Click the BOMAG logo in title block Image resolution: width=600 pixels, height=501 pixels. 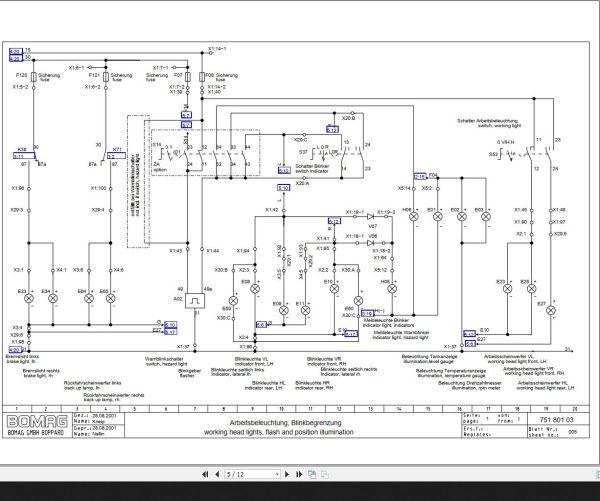click(x=37, y=421)
